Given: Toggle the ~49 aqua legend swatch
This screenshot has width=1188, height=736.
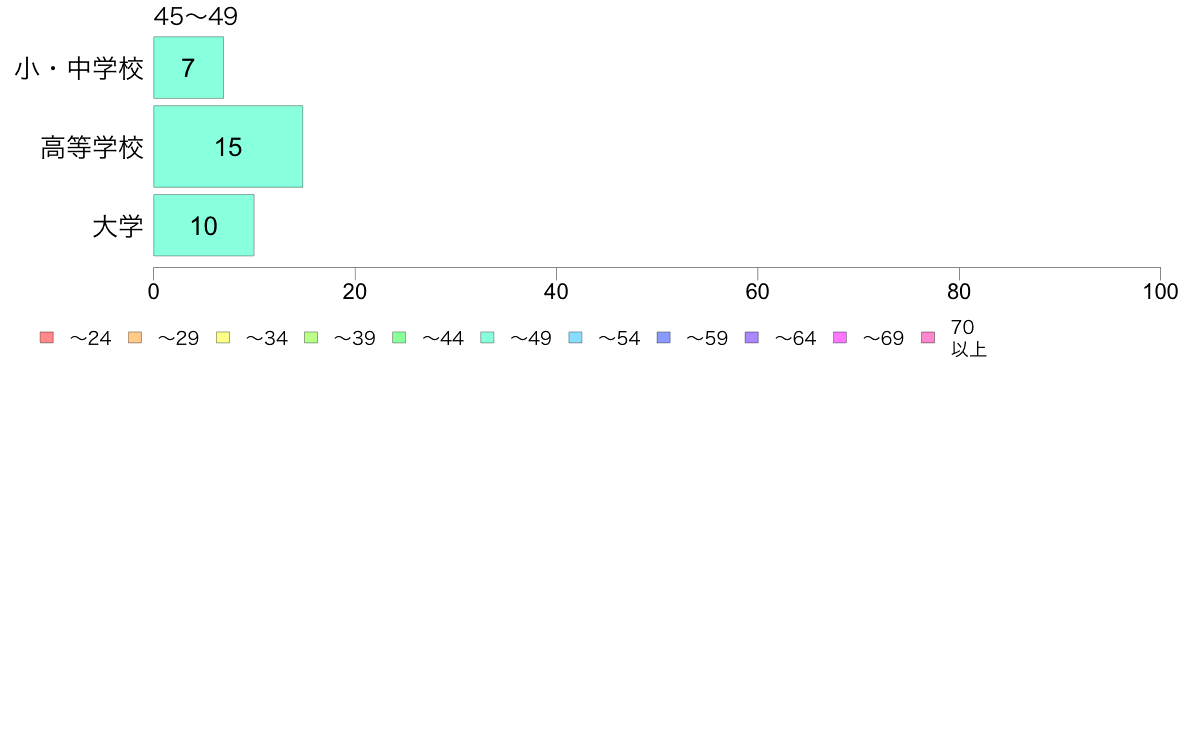Looking at the screenshot, I should coord(487,338).
